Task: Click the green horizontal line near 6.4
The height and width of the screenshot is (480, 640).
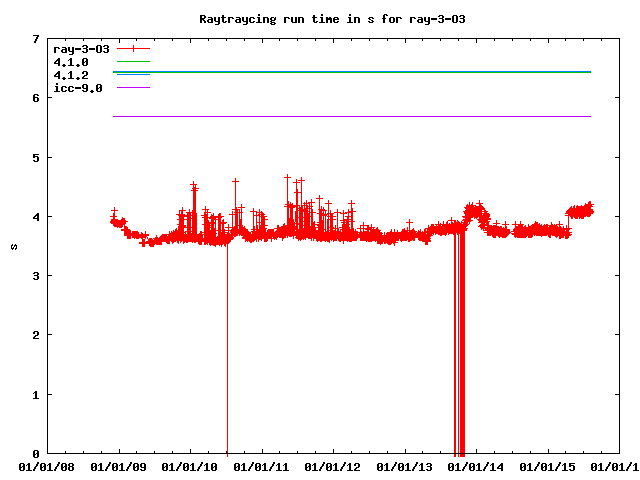Action: [360, 72]
